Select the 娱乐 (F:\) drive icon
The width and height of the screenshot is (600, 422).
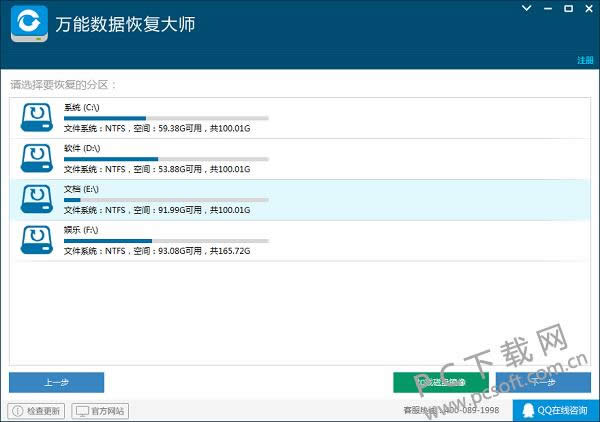coord(37,240)
